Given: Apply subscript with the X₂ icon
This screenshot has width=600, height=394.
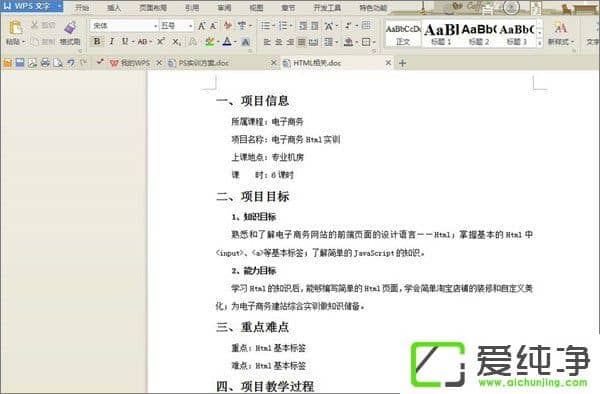Looking at the screenshot, I should [176, 42].
